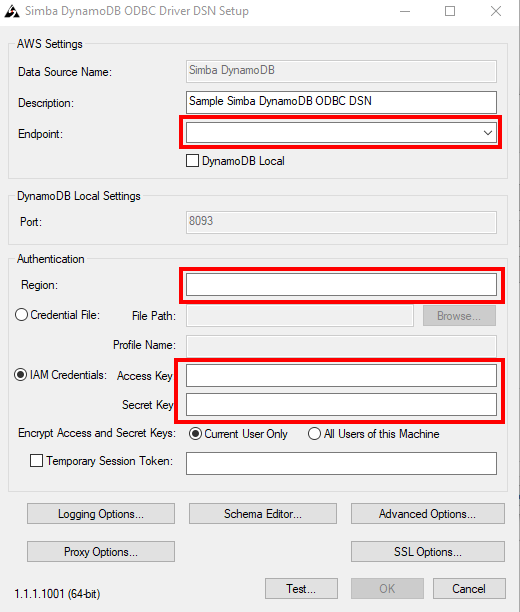The height and width of the screenshot is (612, 520).
Task: Click the version text 1.1.1.1001 (64-bit)
Action: tap(57, 594)
